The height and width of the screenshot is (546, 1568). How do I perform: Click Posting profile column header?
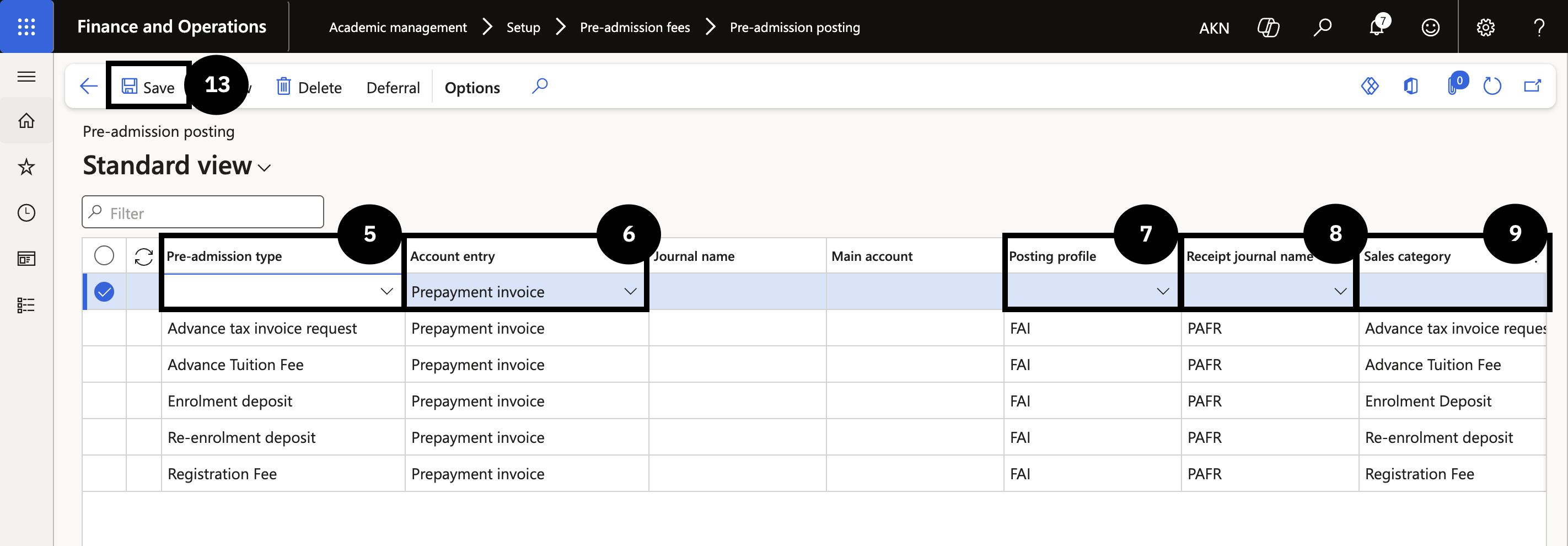pyautogui.click(x=1052, y=256)
